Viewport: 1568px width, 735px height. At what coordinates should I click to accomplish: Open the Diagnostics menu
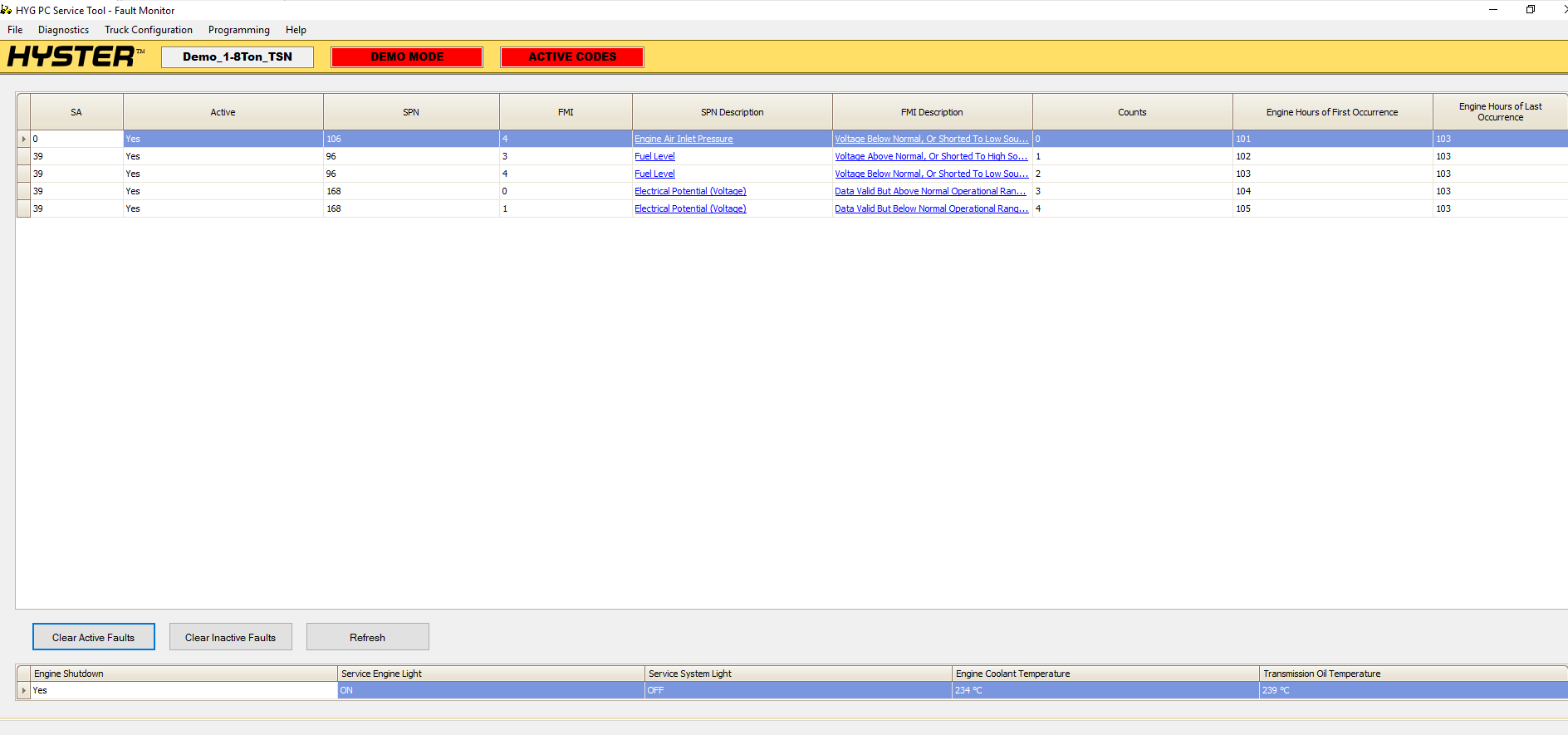tap(63, 30)
